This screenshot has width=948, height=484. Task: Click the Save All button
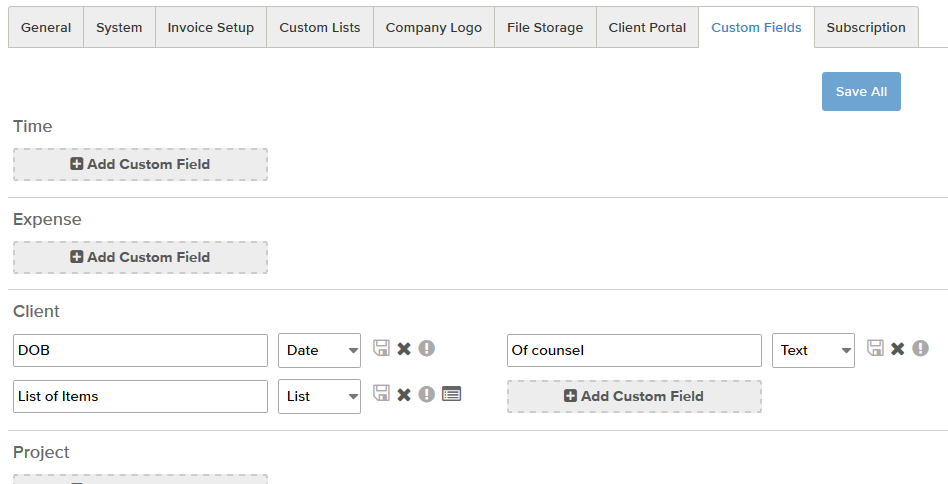861,92
